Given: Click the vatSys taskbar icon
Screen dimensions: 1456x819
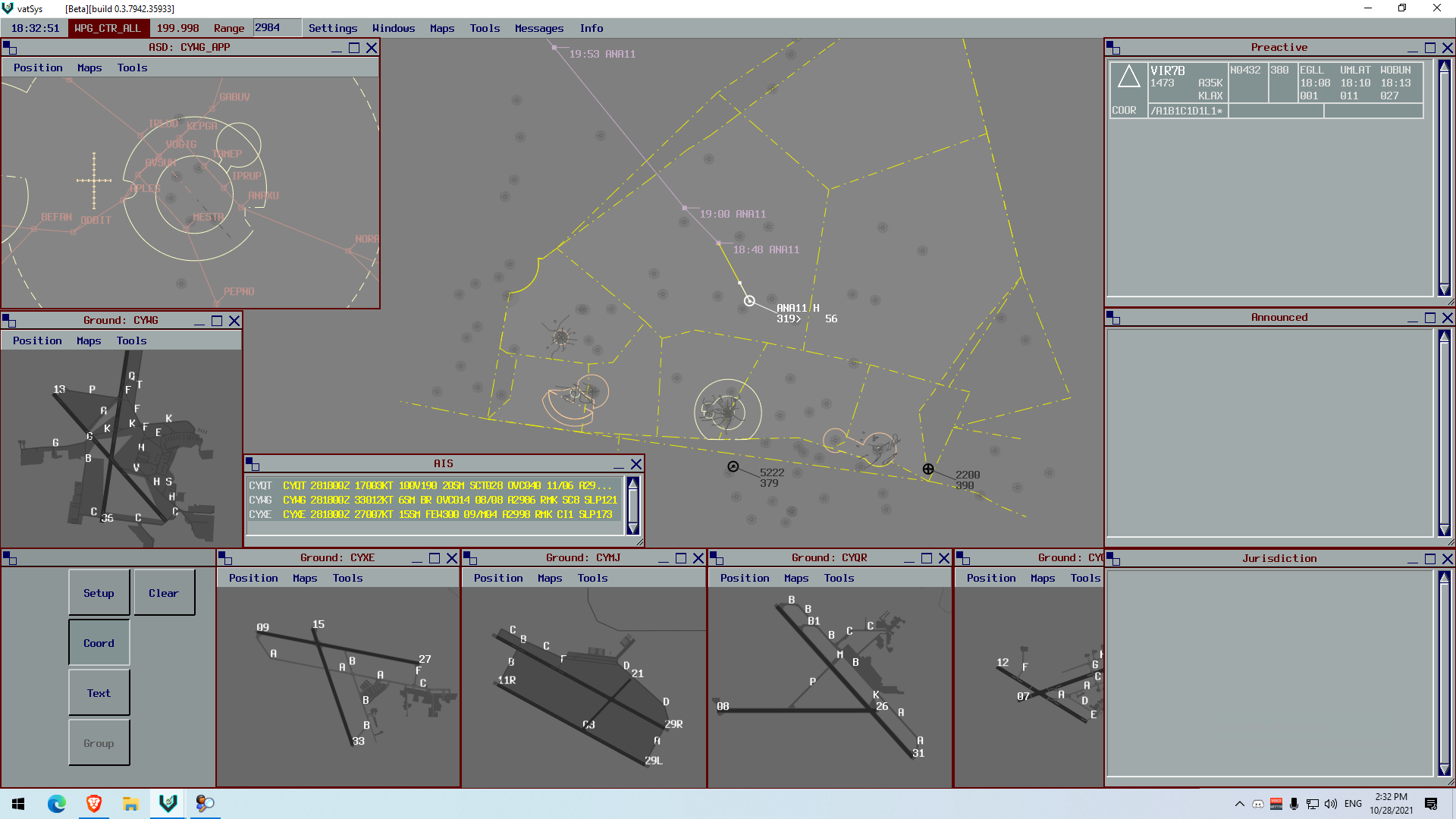Looking at the screenshot, I should [168, 804].
